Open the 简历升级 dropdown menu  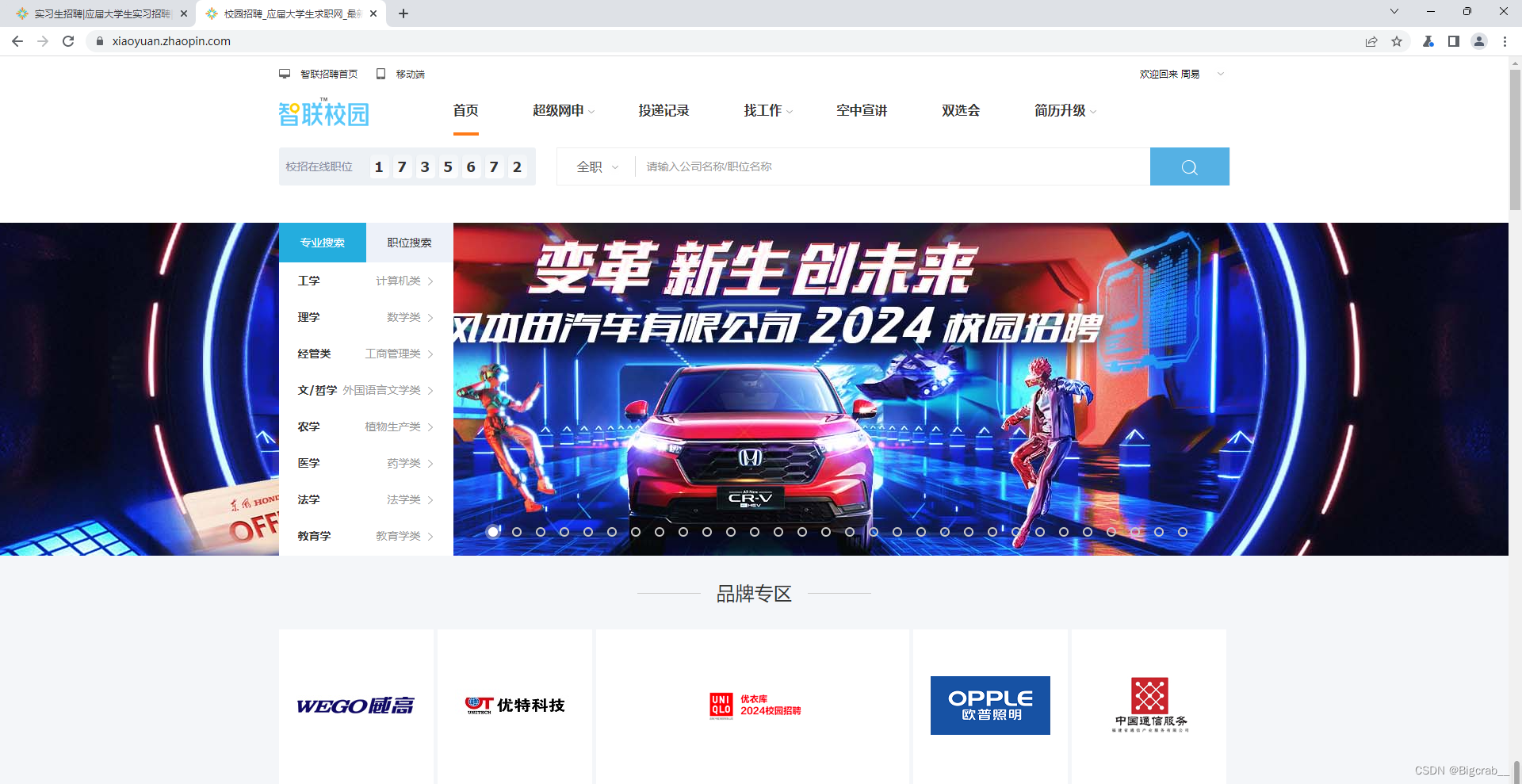pyautogui.click(x=1062, y=111)
